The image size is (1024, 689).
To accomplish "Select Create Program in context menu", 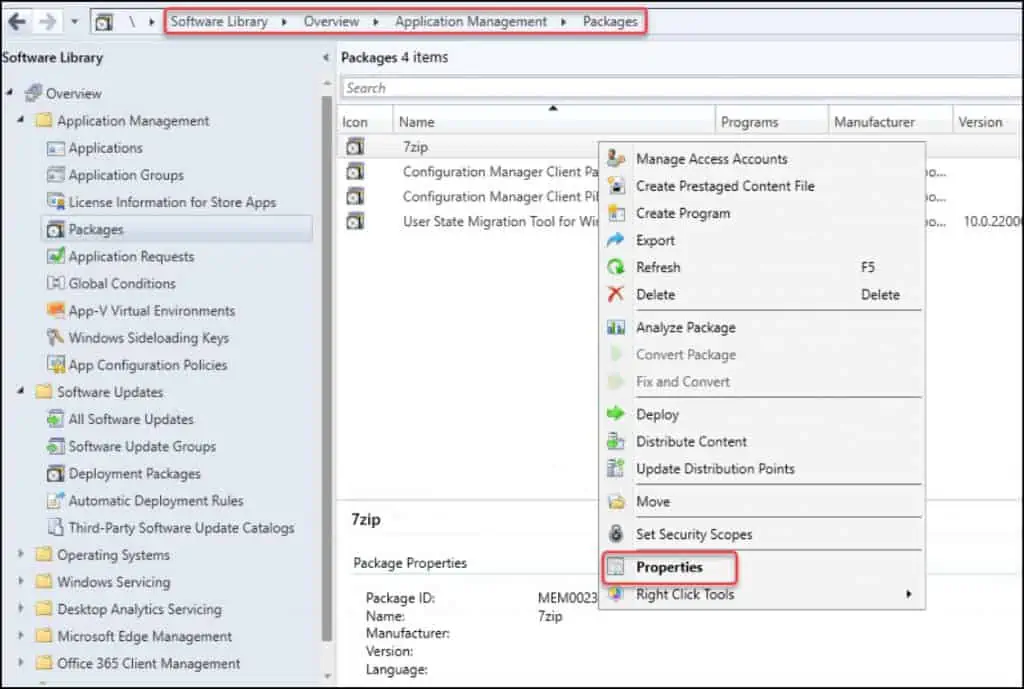I will coord(683,214).
